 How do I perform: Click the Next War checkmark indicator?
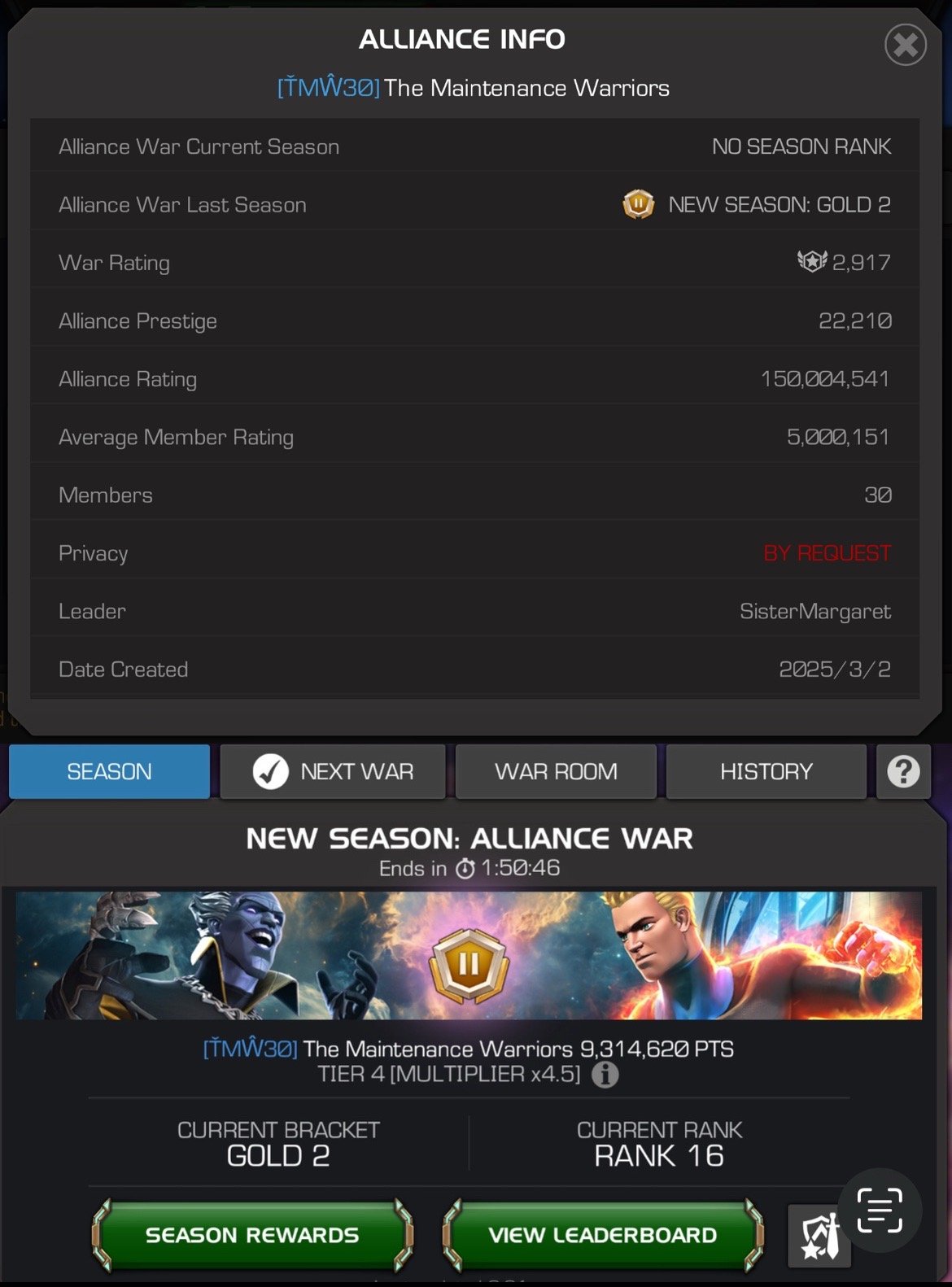pyautogui.click(x=271, y=771)
